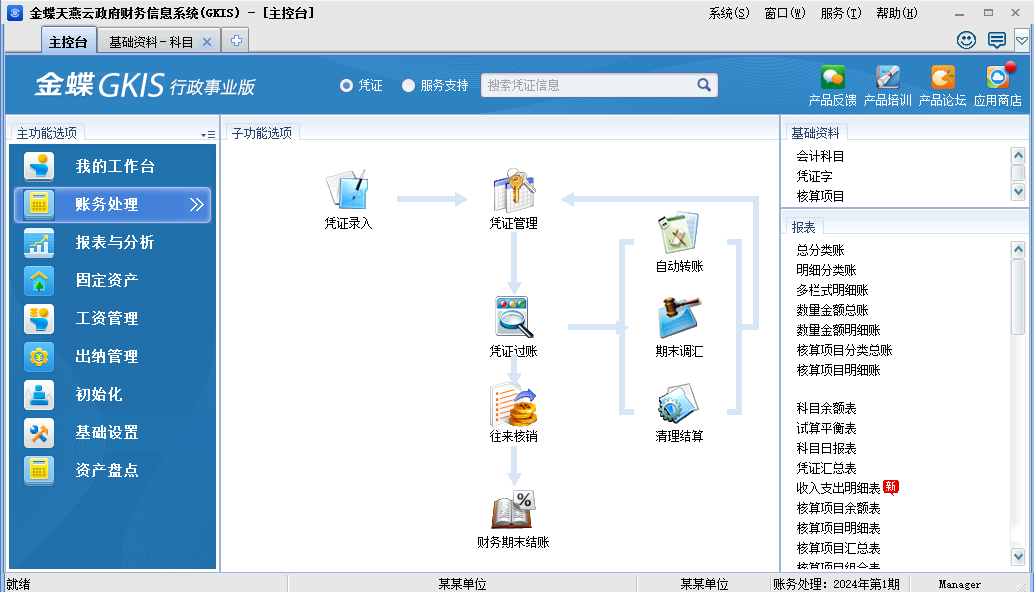Image resolution: width=1034 pixels, height=592 pixels.
Task: Click down arrow of 基础资料 scrollbar
Action: point(1018,192)
